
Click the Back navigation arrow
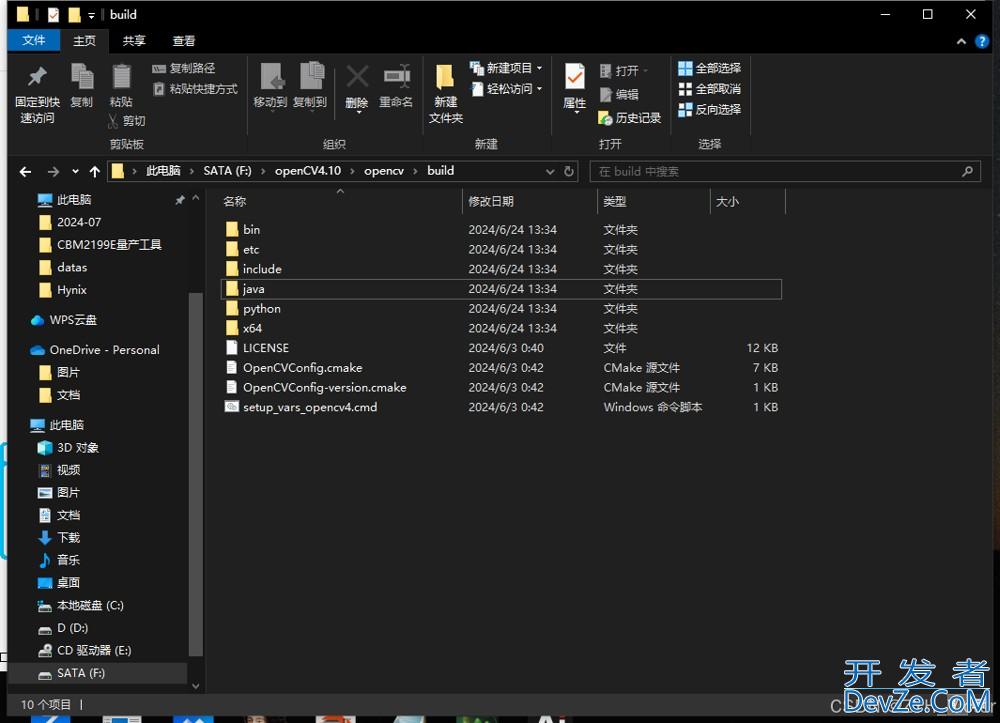[x=26, y=172]
